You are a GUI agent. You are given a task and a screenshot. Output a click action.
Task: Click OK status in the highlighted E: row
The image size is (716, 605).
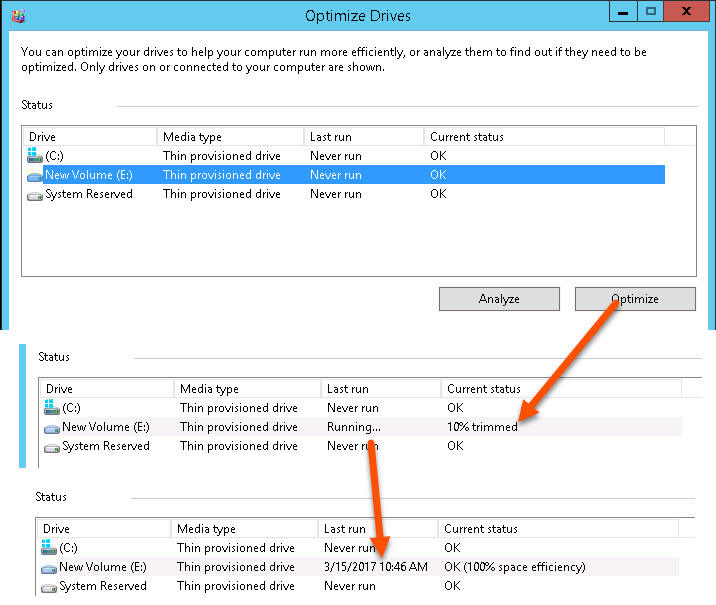coord(438,175)
